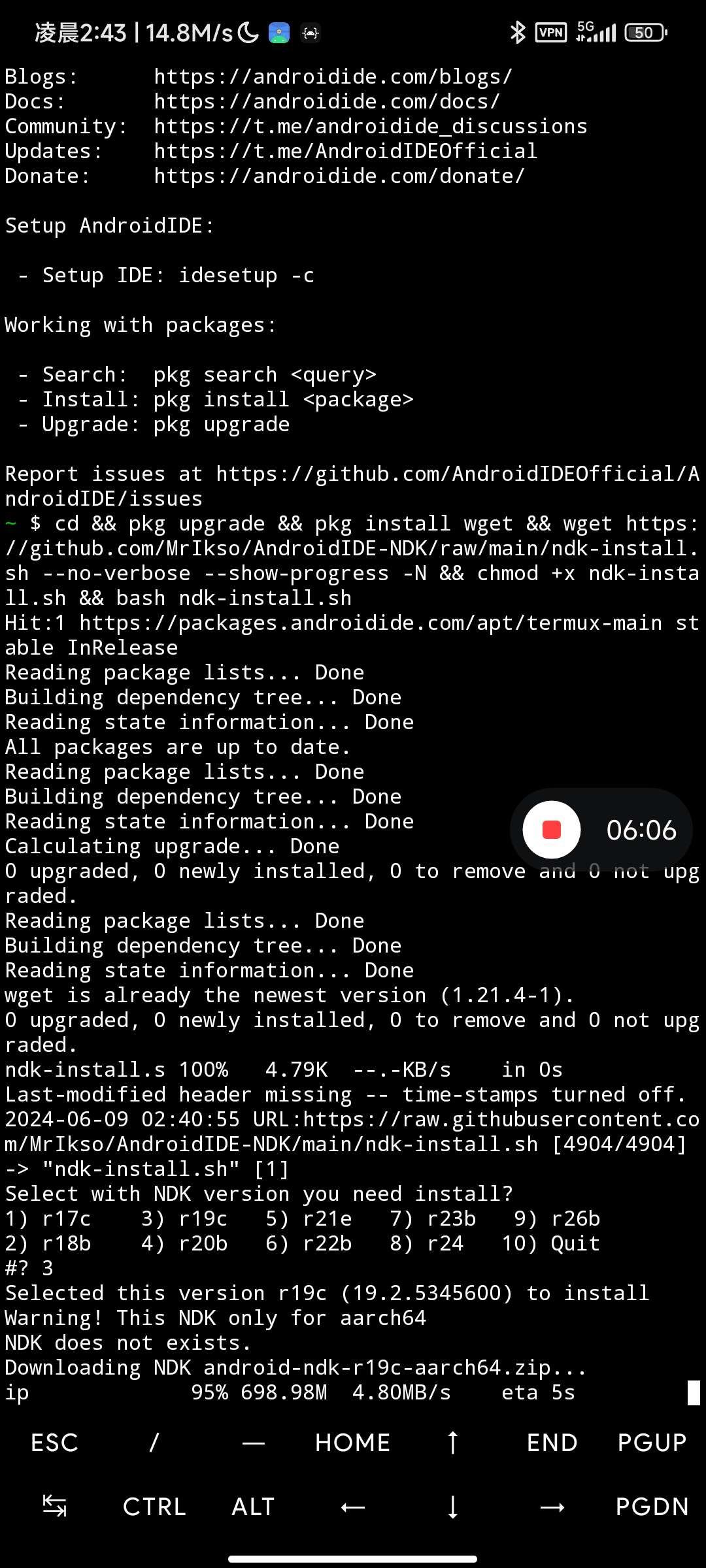Viewport: 706px width, 1568px height.
Task: Tap the HOME key
Action: point(353,1443)
